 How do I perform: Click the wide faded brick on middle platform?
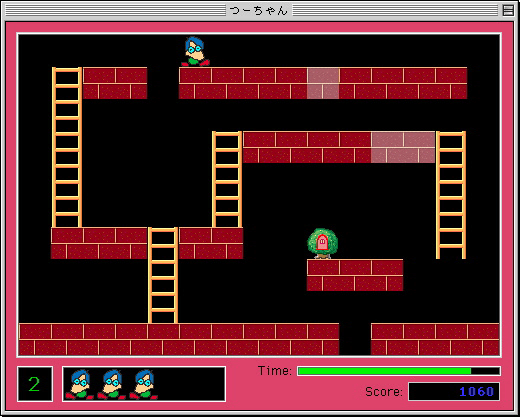(403, 147)
